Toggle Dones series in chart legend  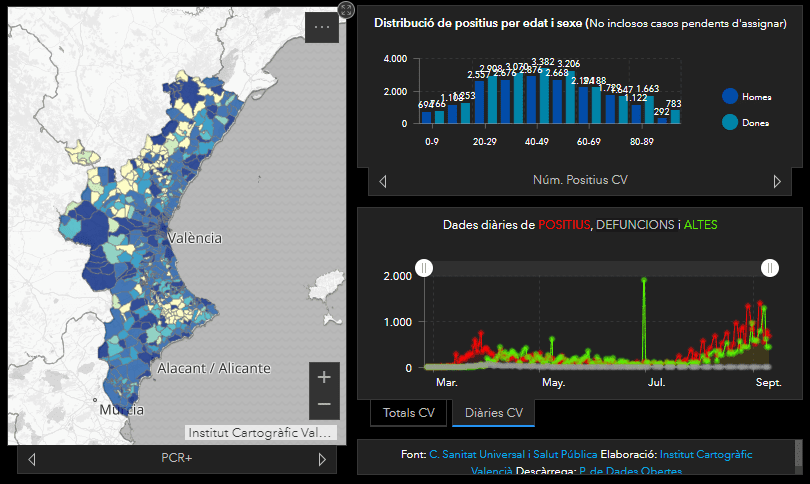730,122
